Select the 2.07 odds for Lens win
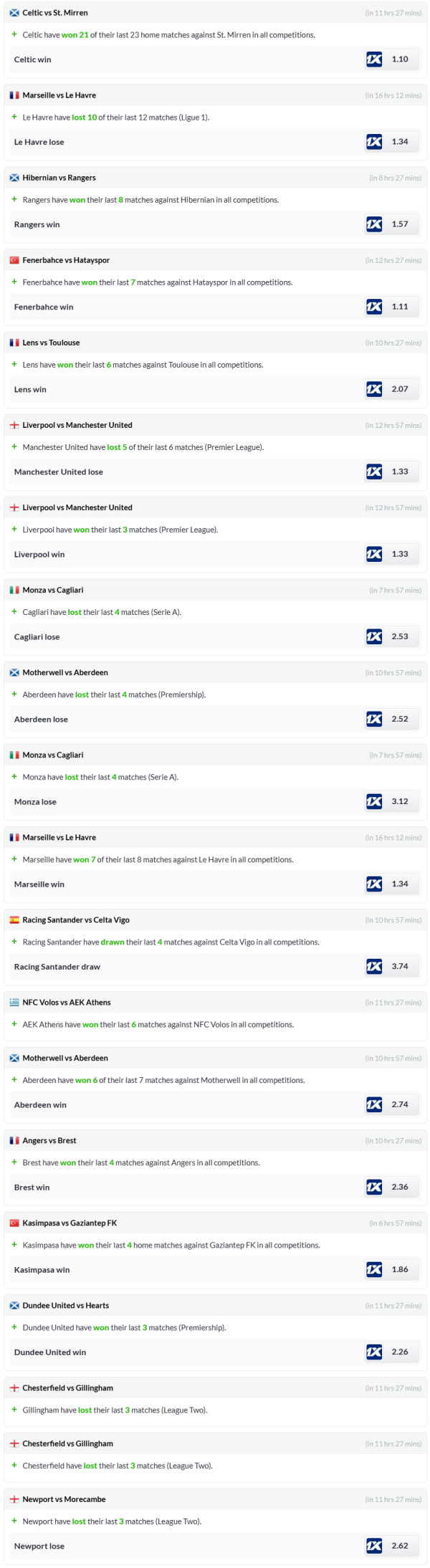Image resolution: width=430 pixels, height=1568 pixels. pos(400,389)
